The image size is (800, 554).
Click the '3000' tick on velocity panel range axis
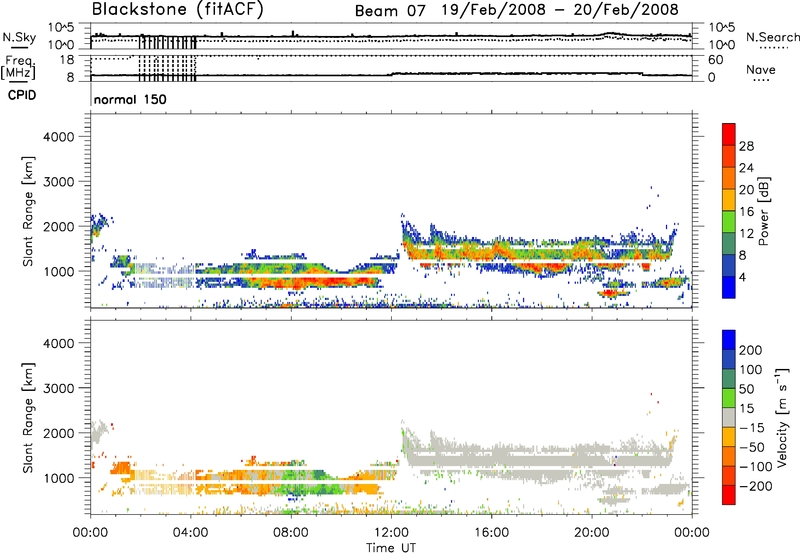coord(58,388)
